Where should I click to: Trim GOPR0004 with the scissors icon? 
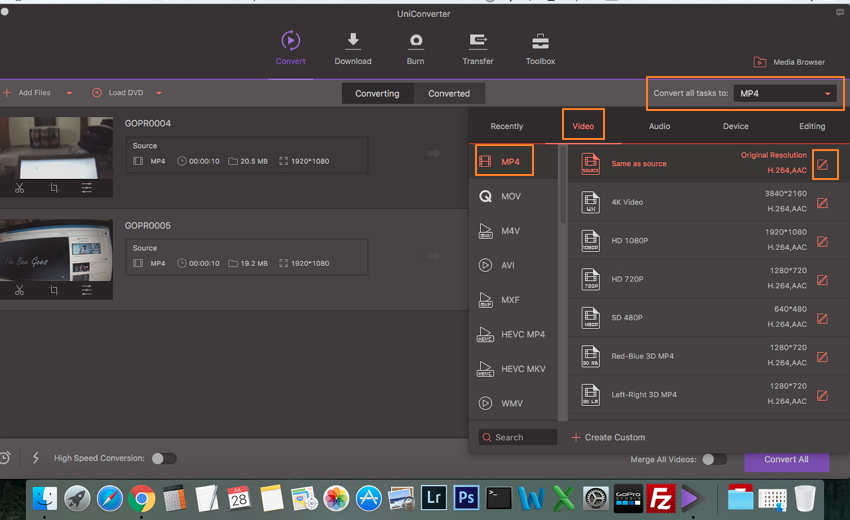pyautogui.click(x=20, y=188)
